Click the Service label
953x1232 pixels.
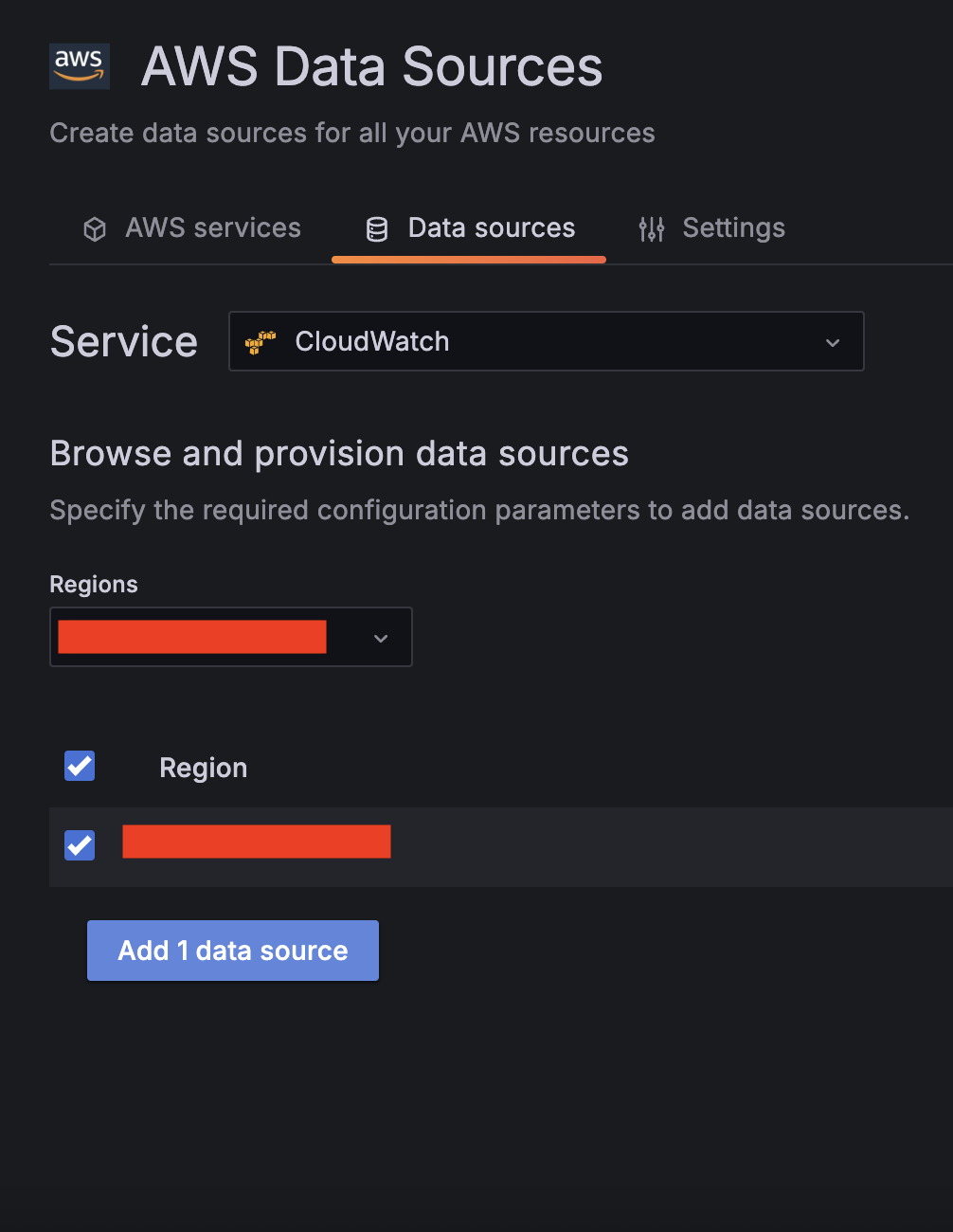click(x=124, y=341)
